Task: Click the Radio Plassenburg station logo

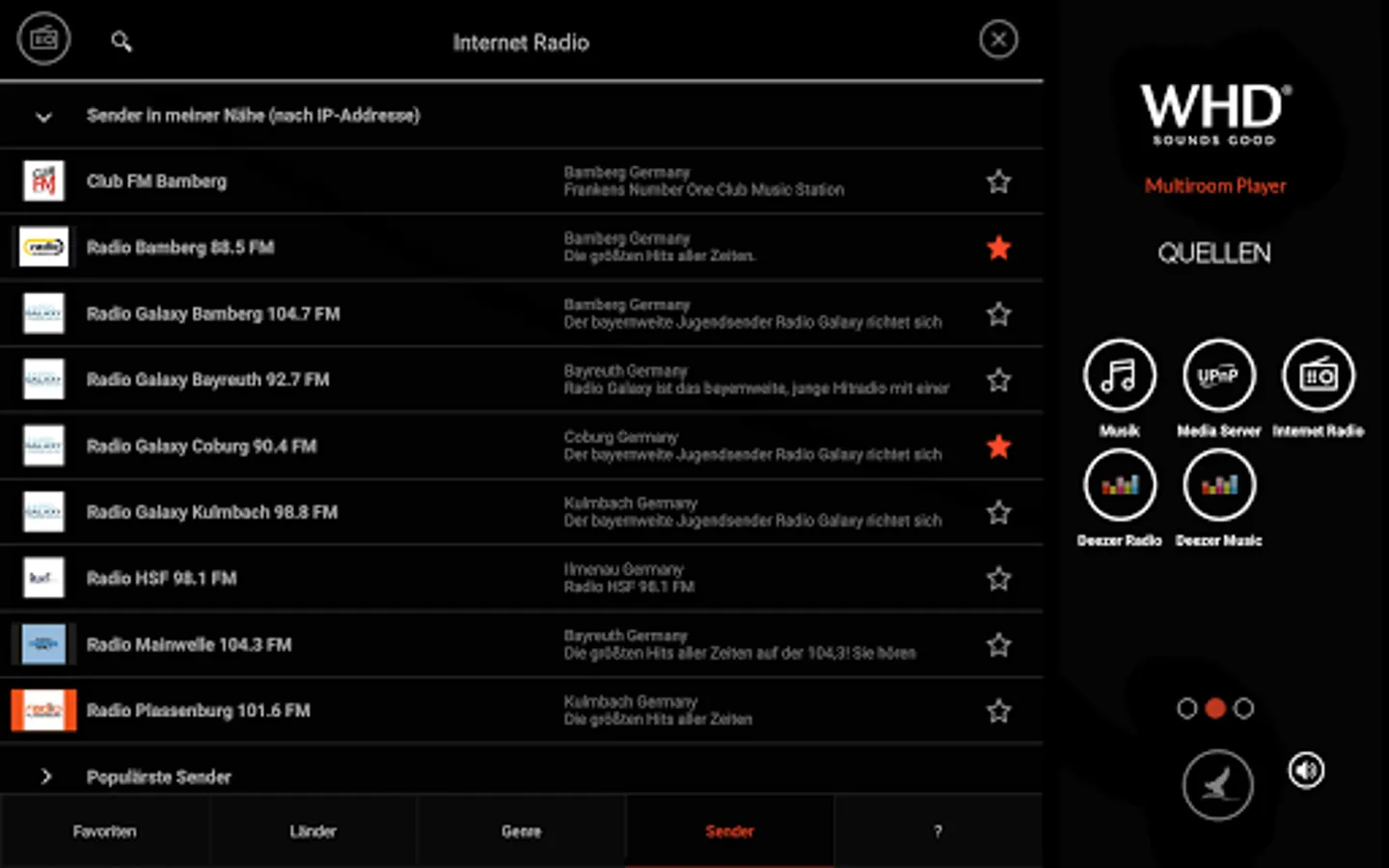Action: click(x=43, y=711)
